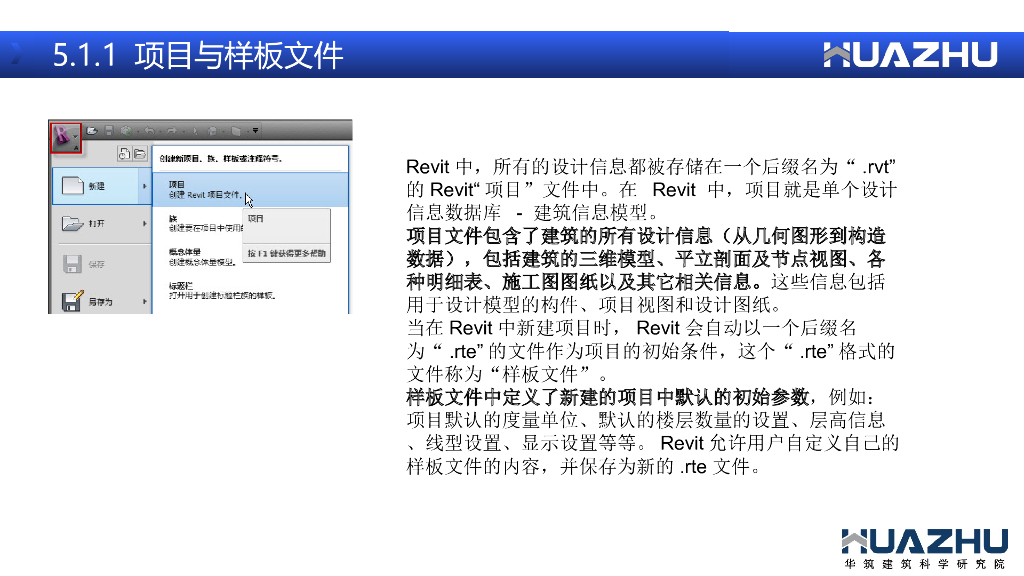Click the bold paragraph starting 项目文件包含了建筑
The width and height of the screenshot is (1024, 576).
click(646, 259)
